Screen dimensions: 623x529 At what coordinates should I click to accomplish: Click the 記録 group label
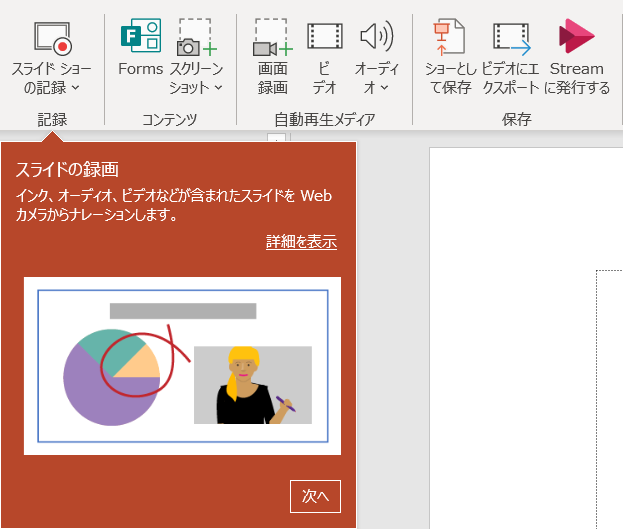pos(52,119)
